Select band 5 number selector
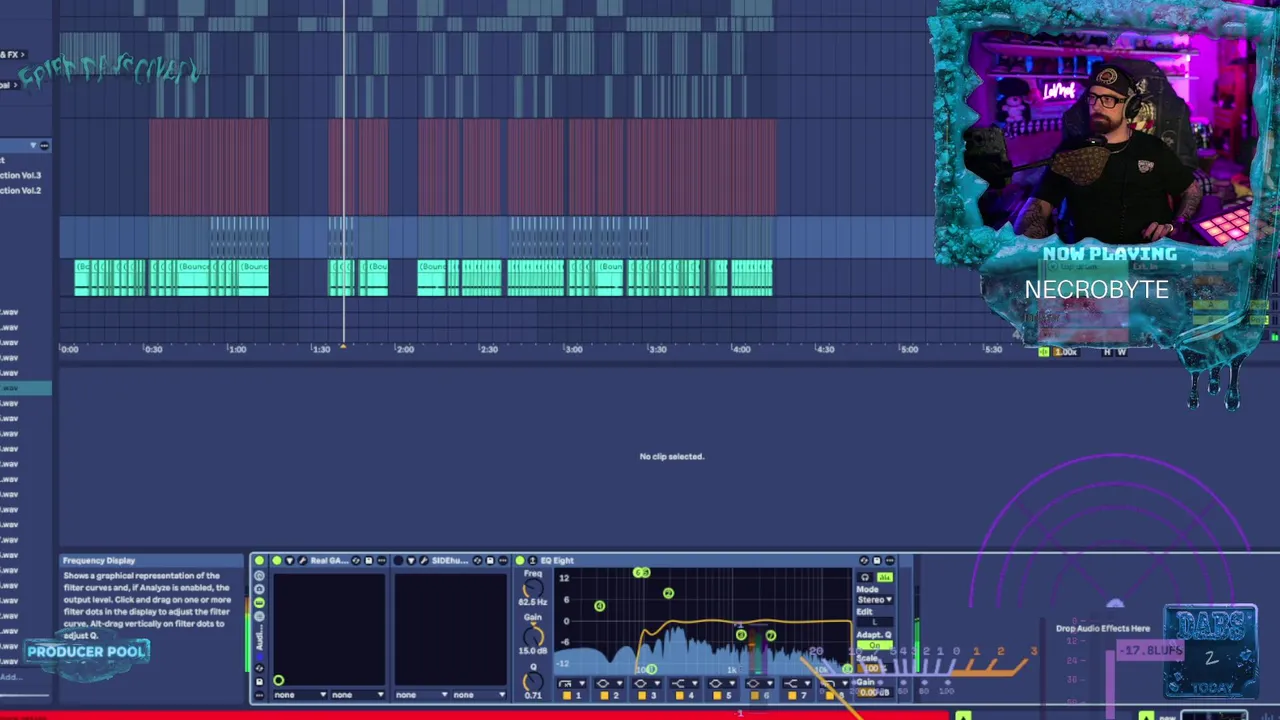 [729, 696]
